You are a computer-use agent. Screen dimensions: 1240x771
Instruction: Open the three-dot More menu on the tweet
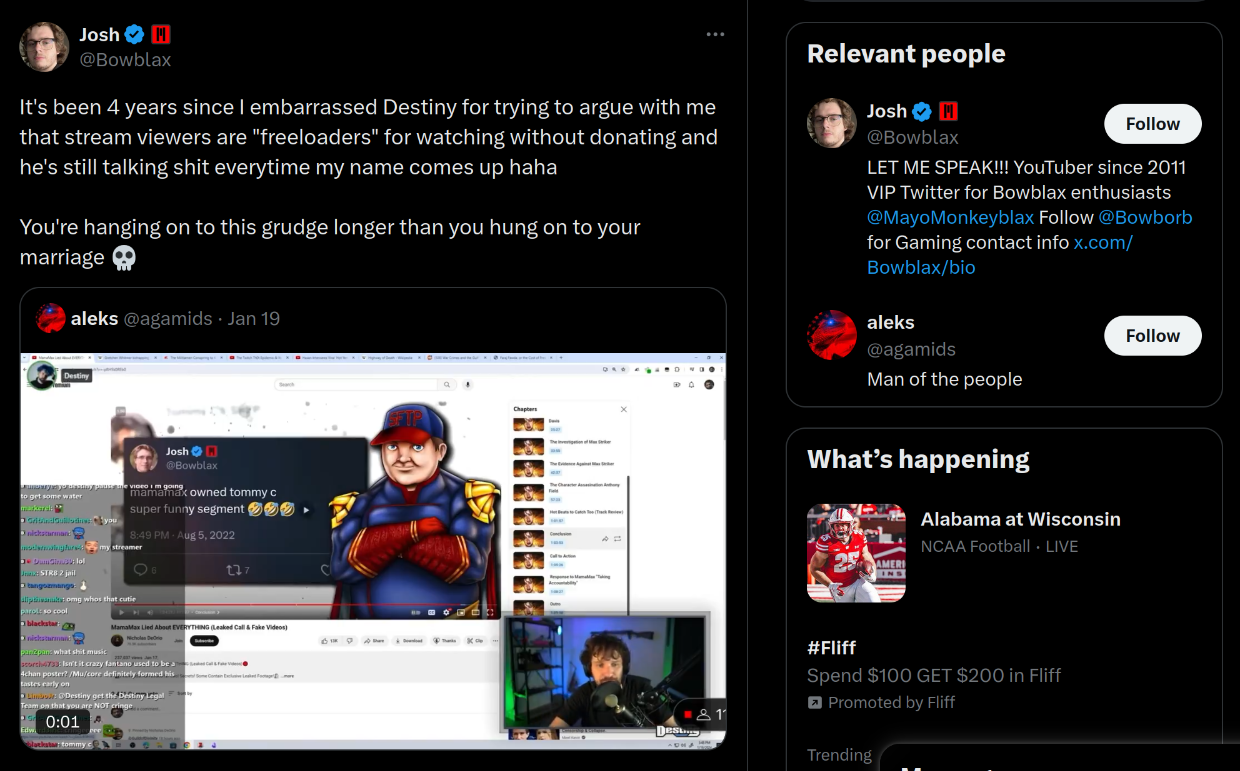point(715,34)
